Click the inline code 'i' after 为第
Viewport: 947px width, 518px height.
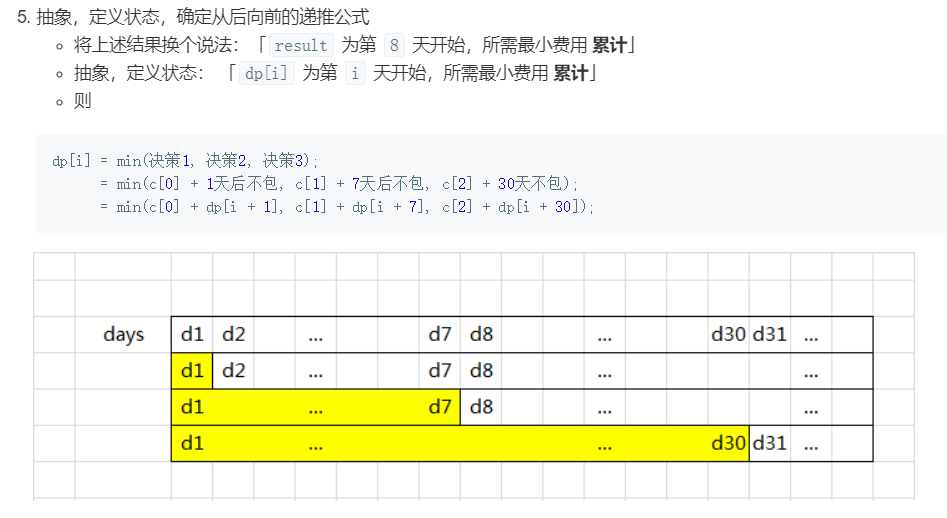[355, 74]
